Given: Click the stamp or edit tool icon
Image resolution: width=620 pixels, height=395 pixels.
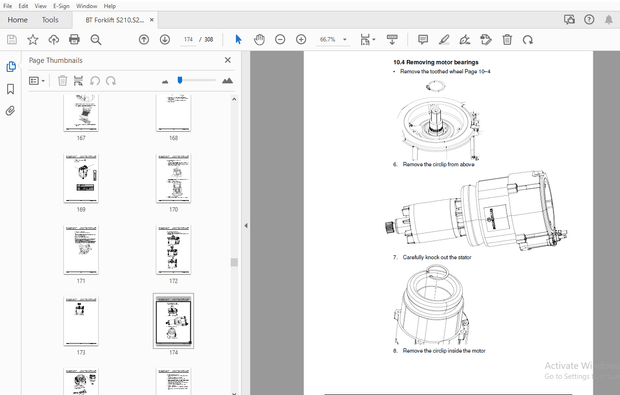Looking at the screenshot, I should click(x=486, y=40).
